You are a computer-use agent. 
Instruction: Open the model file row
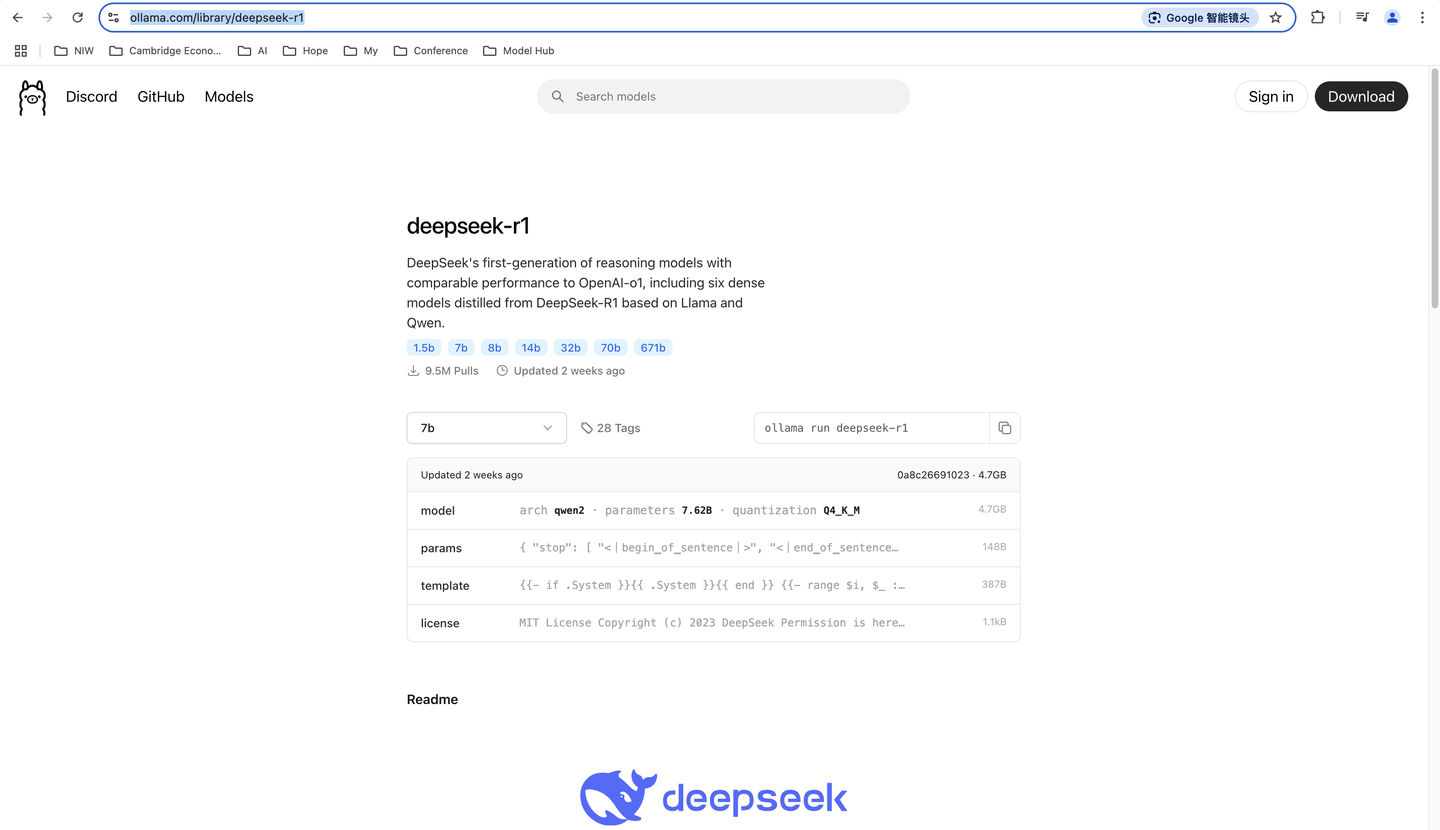click(x=714, y=510)
